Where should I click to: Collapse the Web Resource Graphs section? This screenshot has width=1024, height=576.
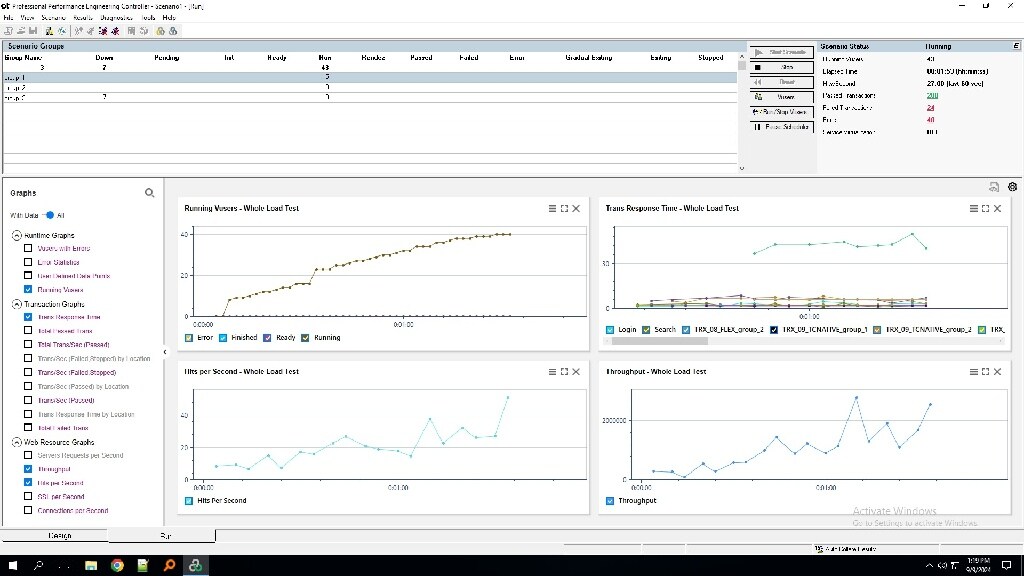17,442
